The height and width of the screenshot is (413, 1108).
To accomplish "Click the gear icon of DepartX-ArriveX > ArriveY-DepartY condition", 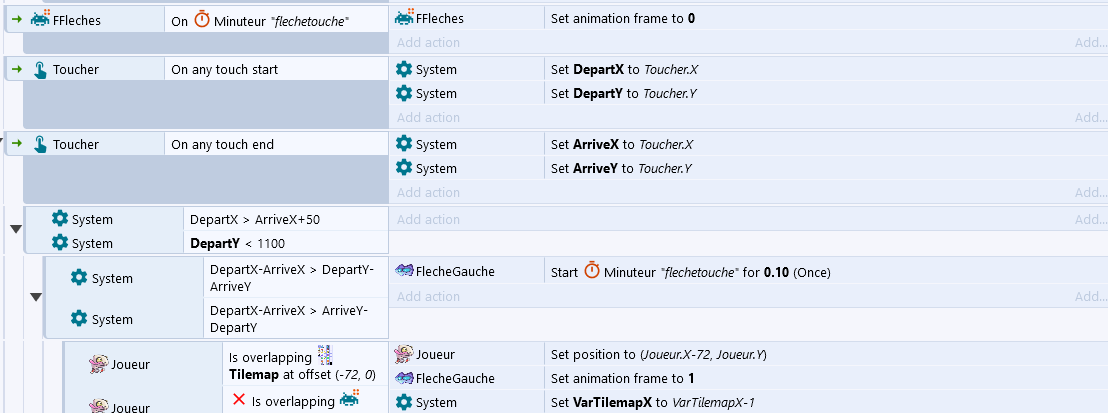I will (x=79, y=319).
